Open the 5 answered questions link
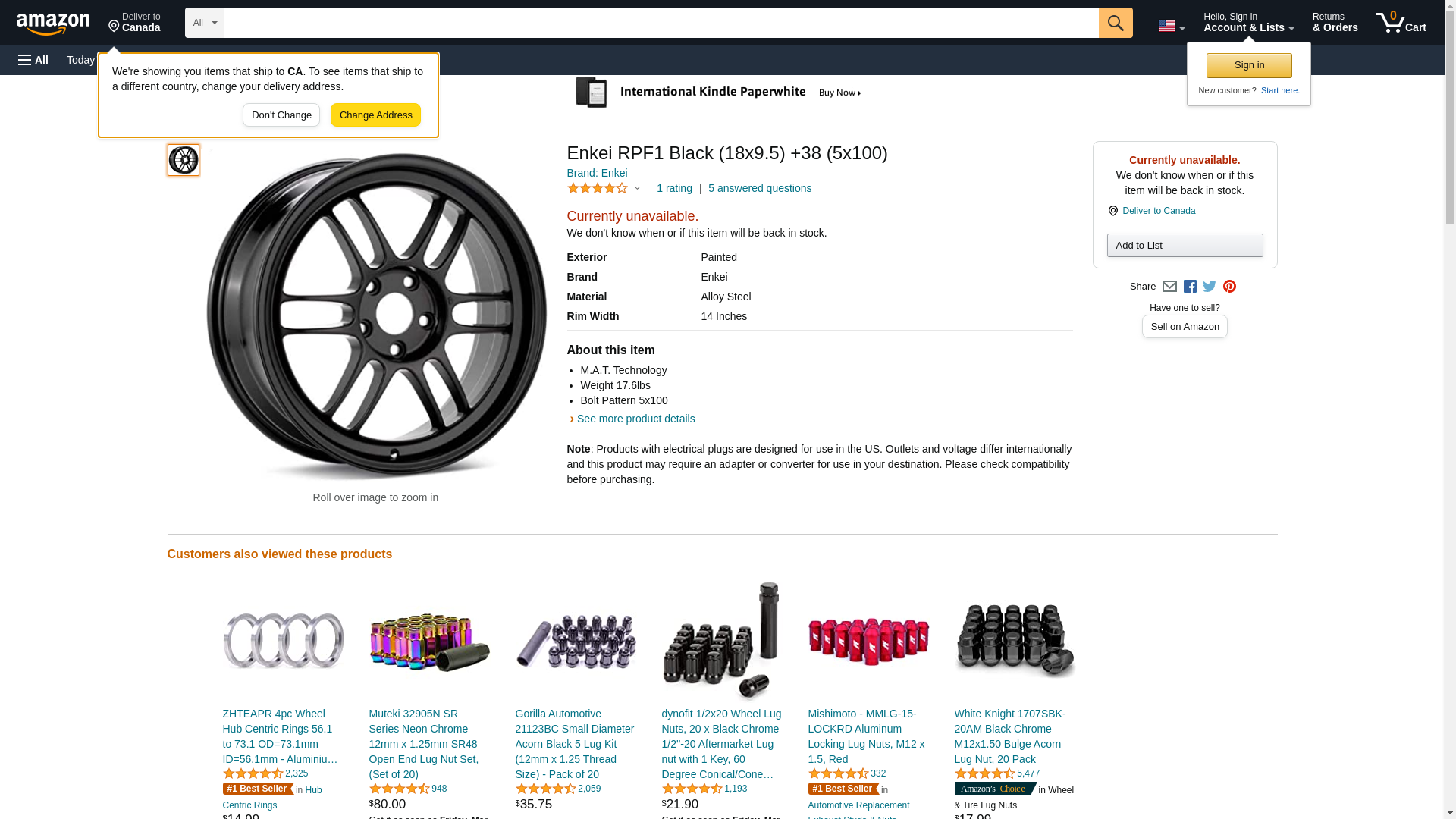 (x=759, y=188)
